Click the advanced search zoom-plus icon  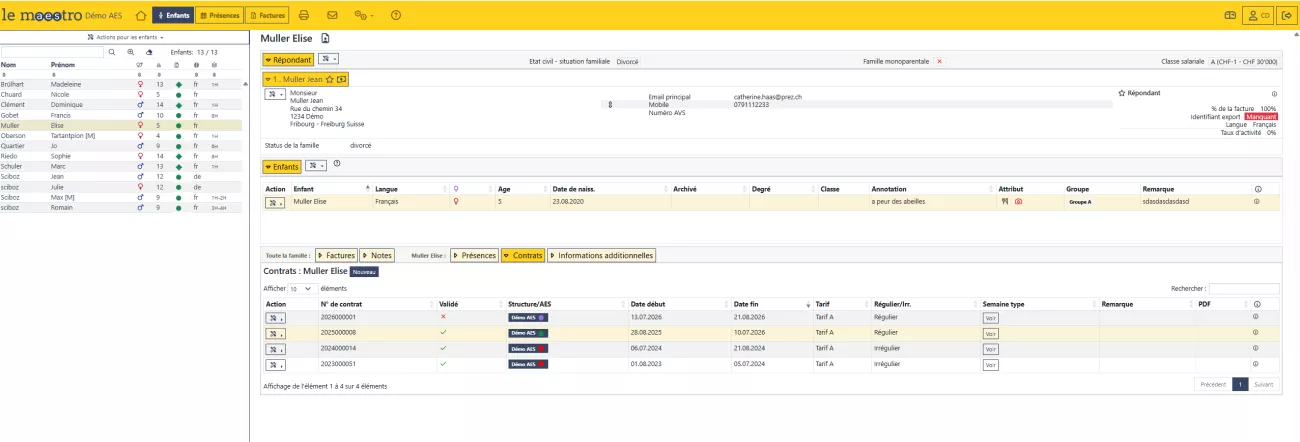coord(130,52)
